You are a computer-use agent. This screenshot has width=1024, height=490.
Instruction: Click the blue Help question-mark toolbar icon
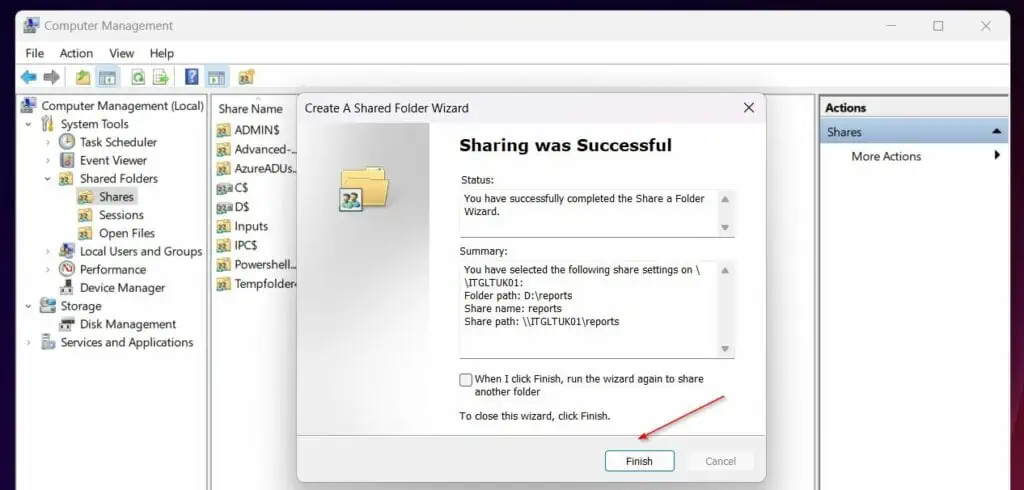191,77
